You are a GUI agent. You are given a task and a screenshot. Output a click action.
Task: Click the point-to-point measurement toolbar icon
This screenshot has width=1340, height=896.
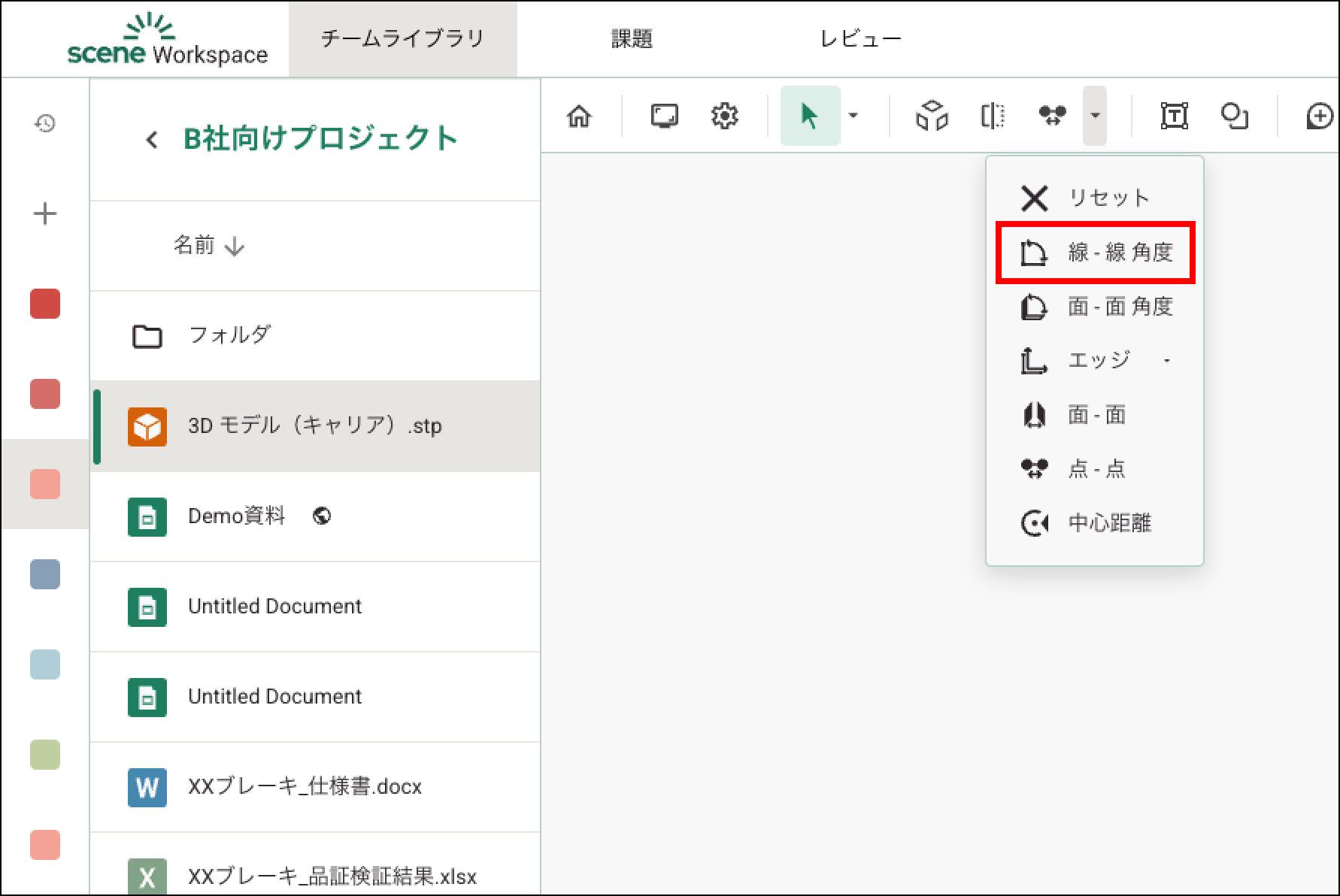click(x=1052, y=117)
